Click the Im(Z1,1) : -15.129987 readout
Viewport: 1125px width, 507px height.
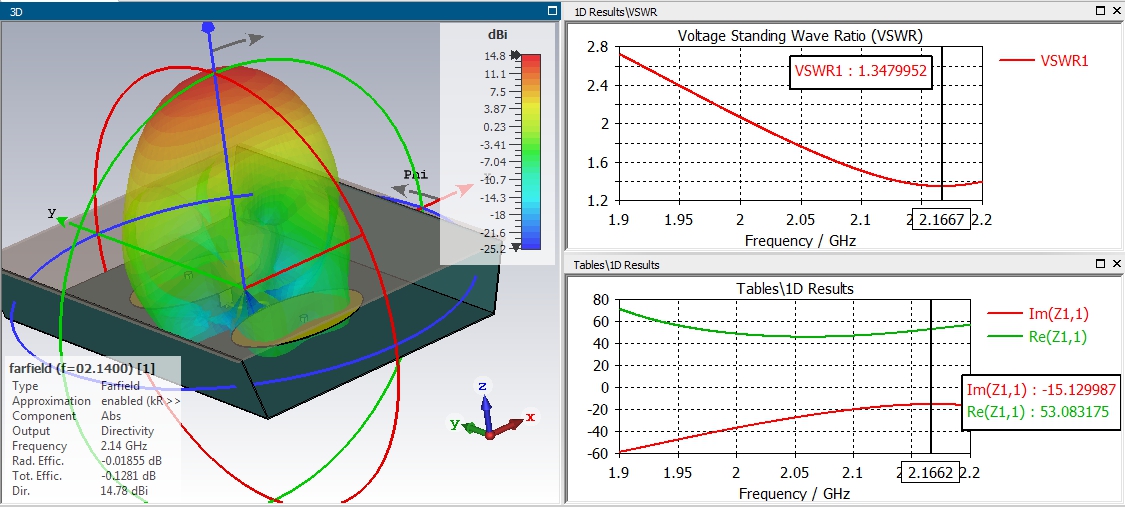[x=1041, y=389]
